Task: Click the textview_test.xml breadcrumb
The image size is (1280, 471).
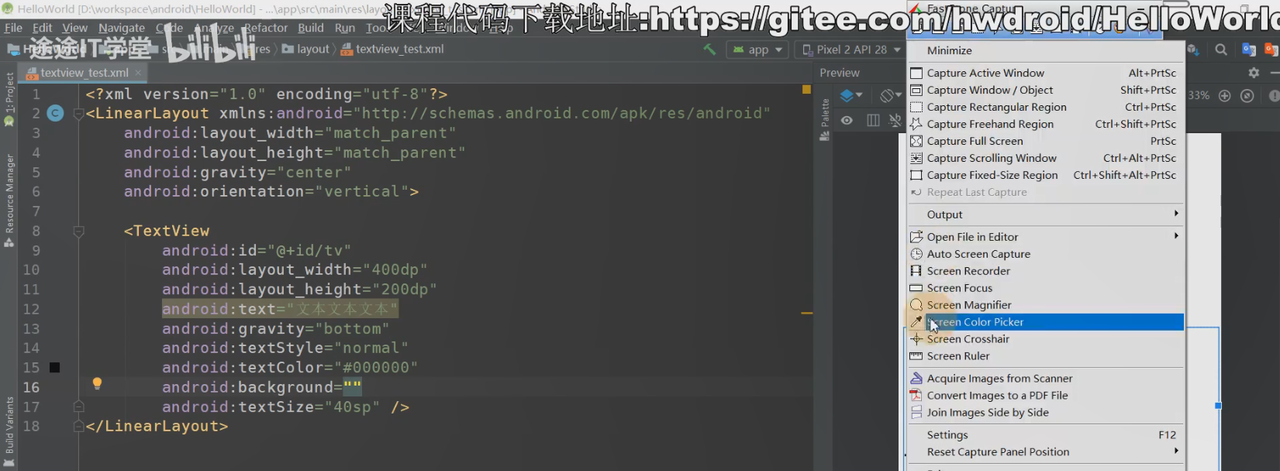Action: tap(392, 49)
